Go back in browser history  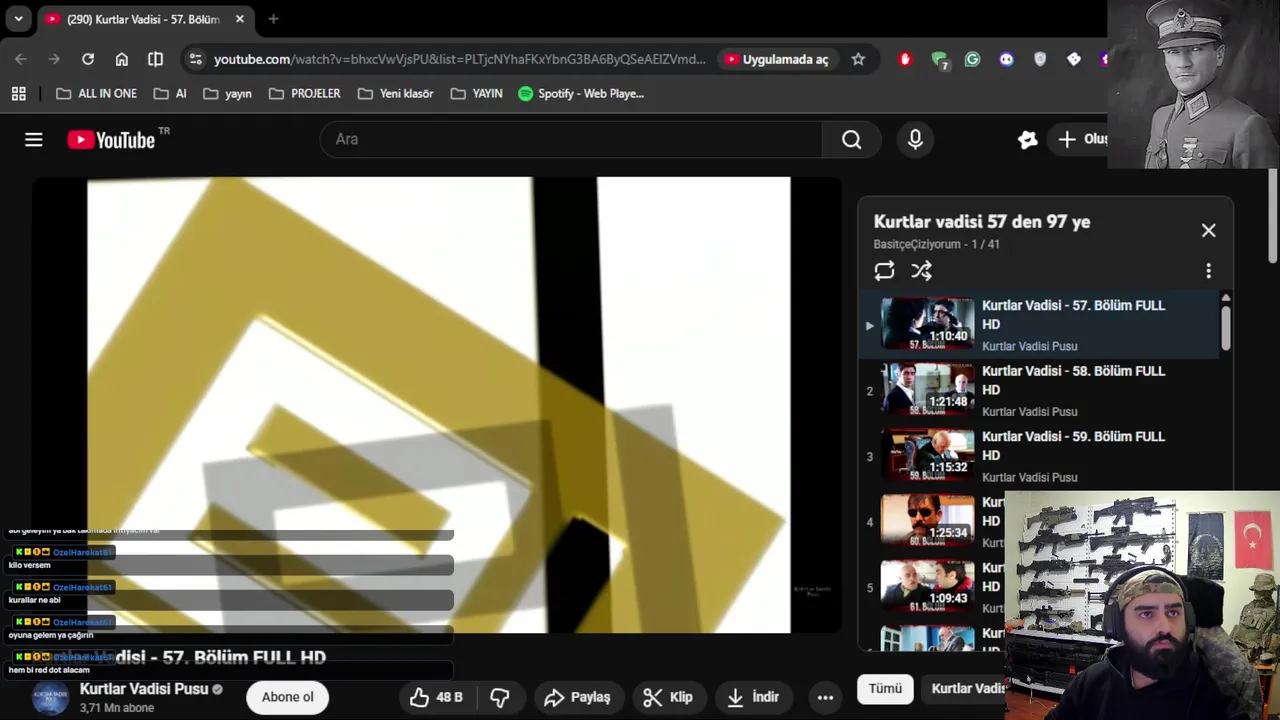tap(21, 59)
